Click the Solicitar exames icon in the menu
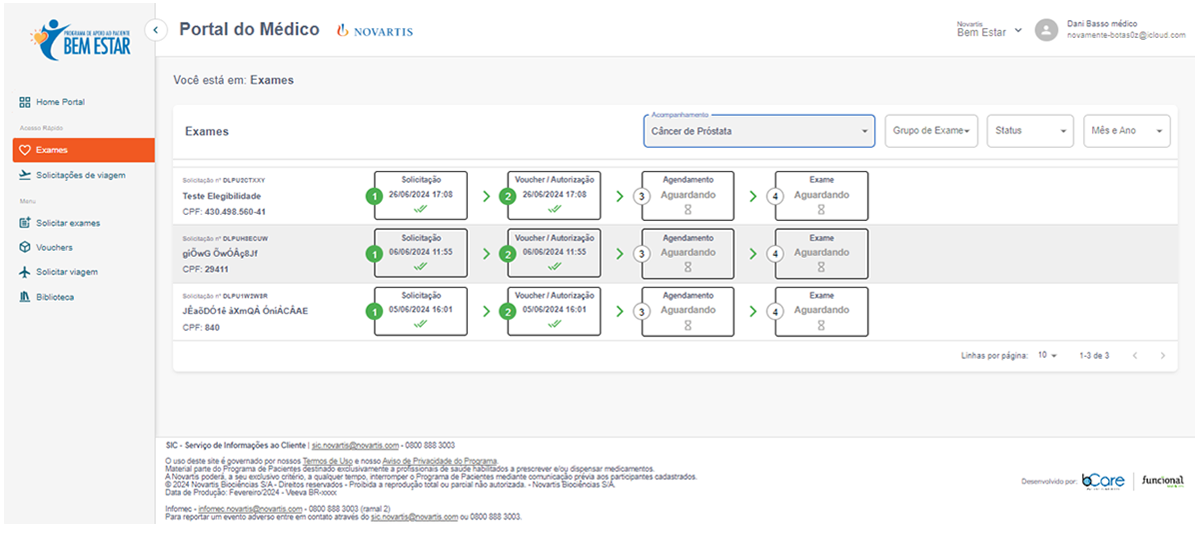Screen dimensions: 1200x549 [x=25, y=223]
